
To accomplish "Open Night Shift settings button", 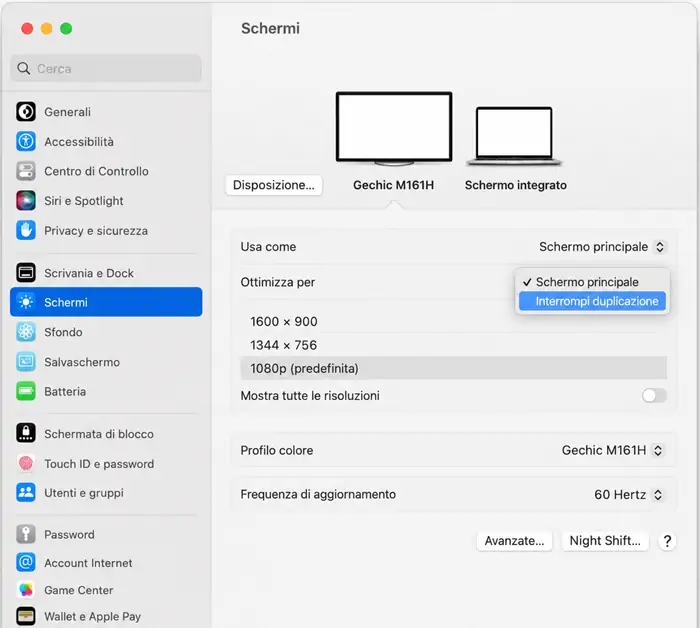I will 605,541.
